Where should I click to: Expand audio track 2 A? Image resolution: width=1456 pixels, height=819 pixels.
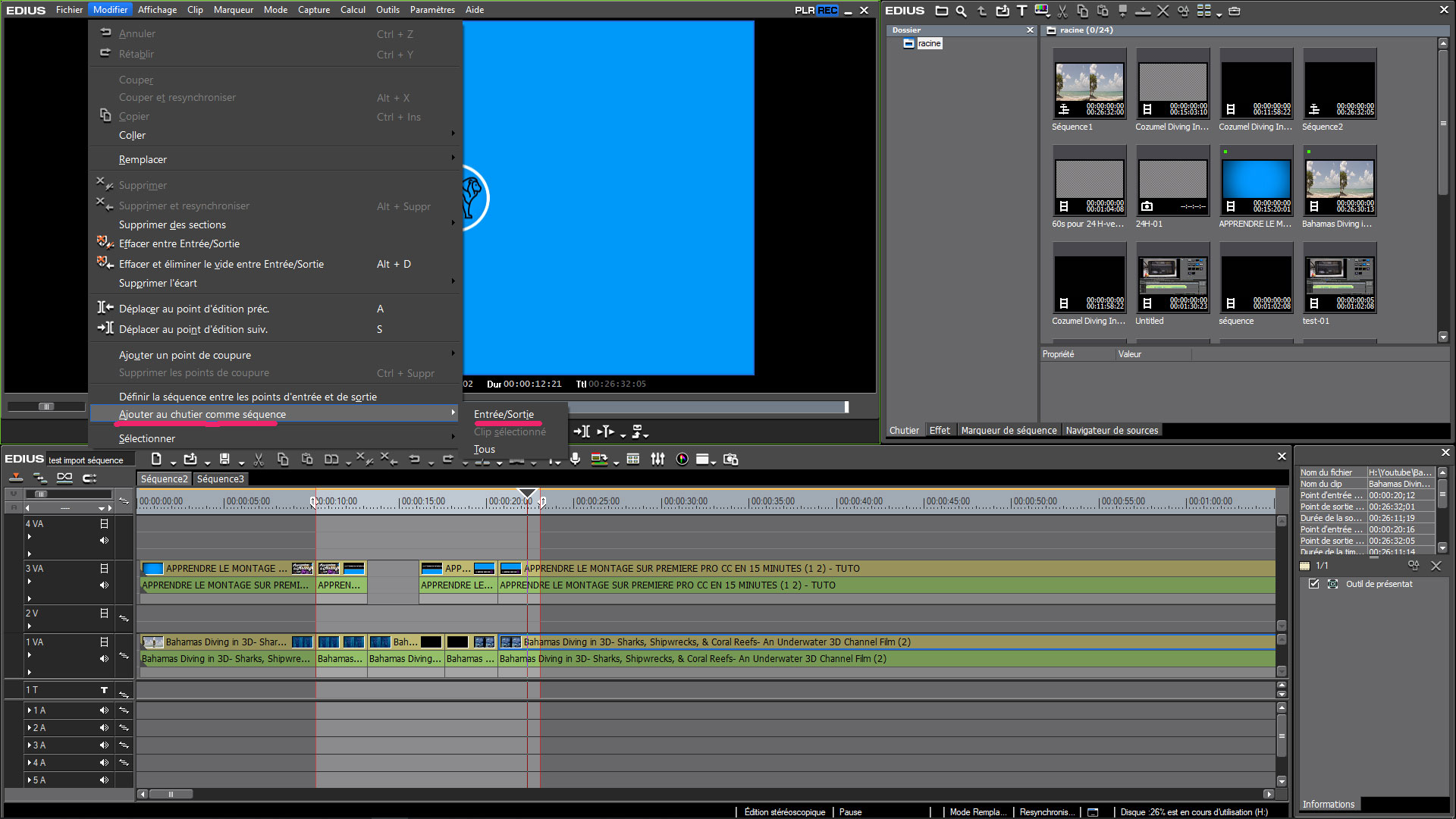(x=30, y=728)
